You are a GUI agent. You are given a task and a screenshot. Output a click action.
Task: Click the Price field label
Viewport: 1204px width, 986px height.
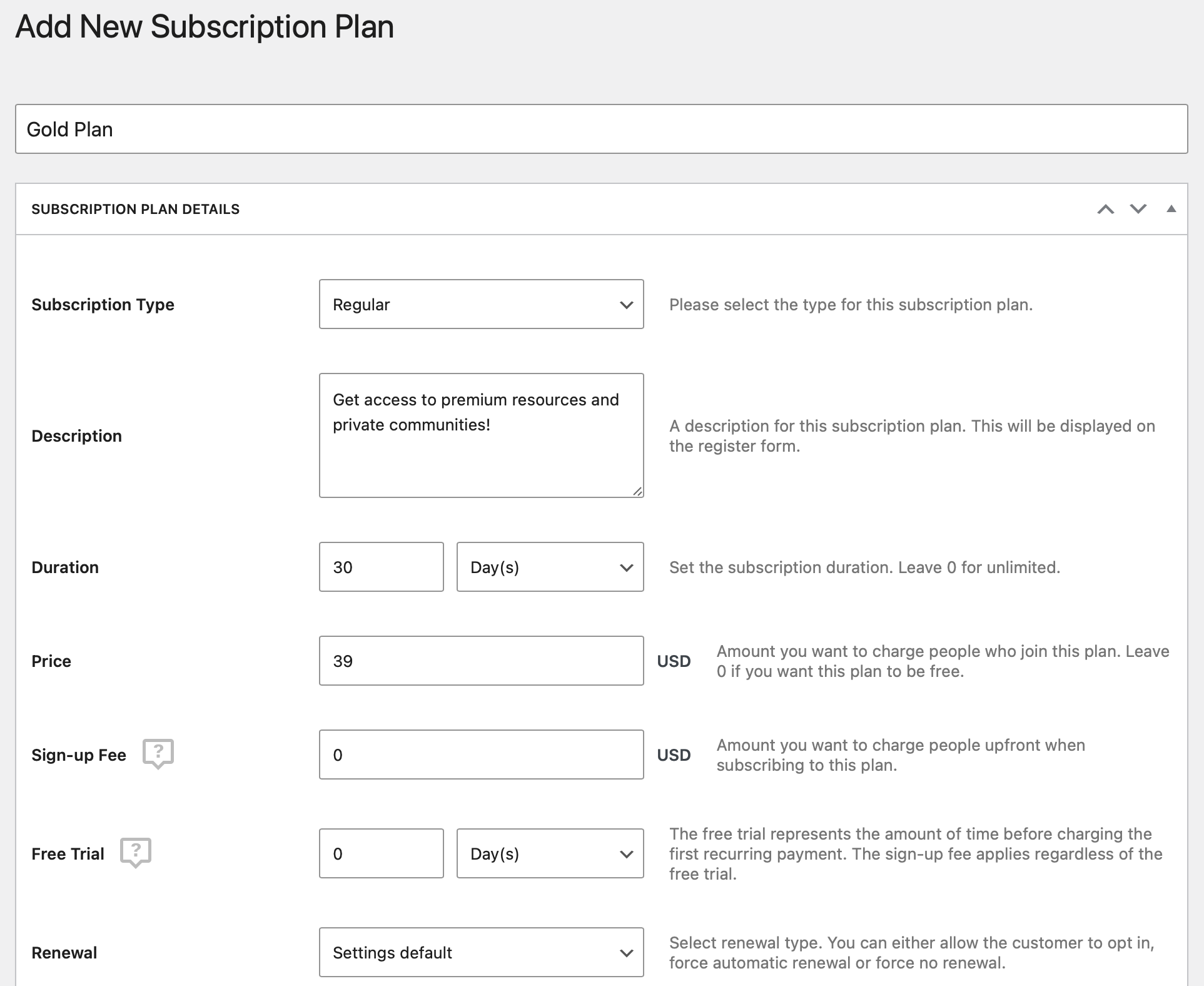51,661
